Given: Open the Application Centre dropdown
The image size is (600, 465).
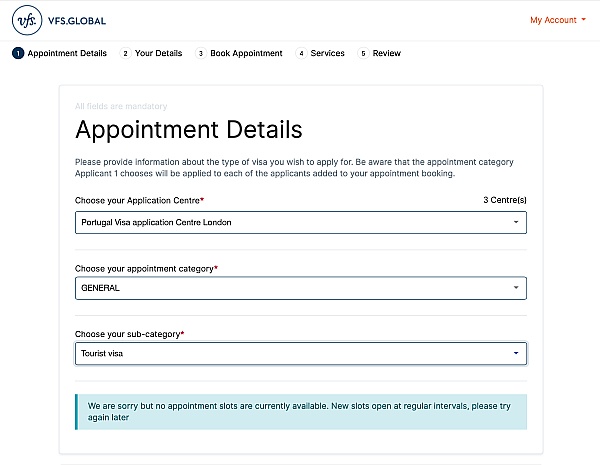Looking at the screenshot, I should (x=301, y=222).
